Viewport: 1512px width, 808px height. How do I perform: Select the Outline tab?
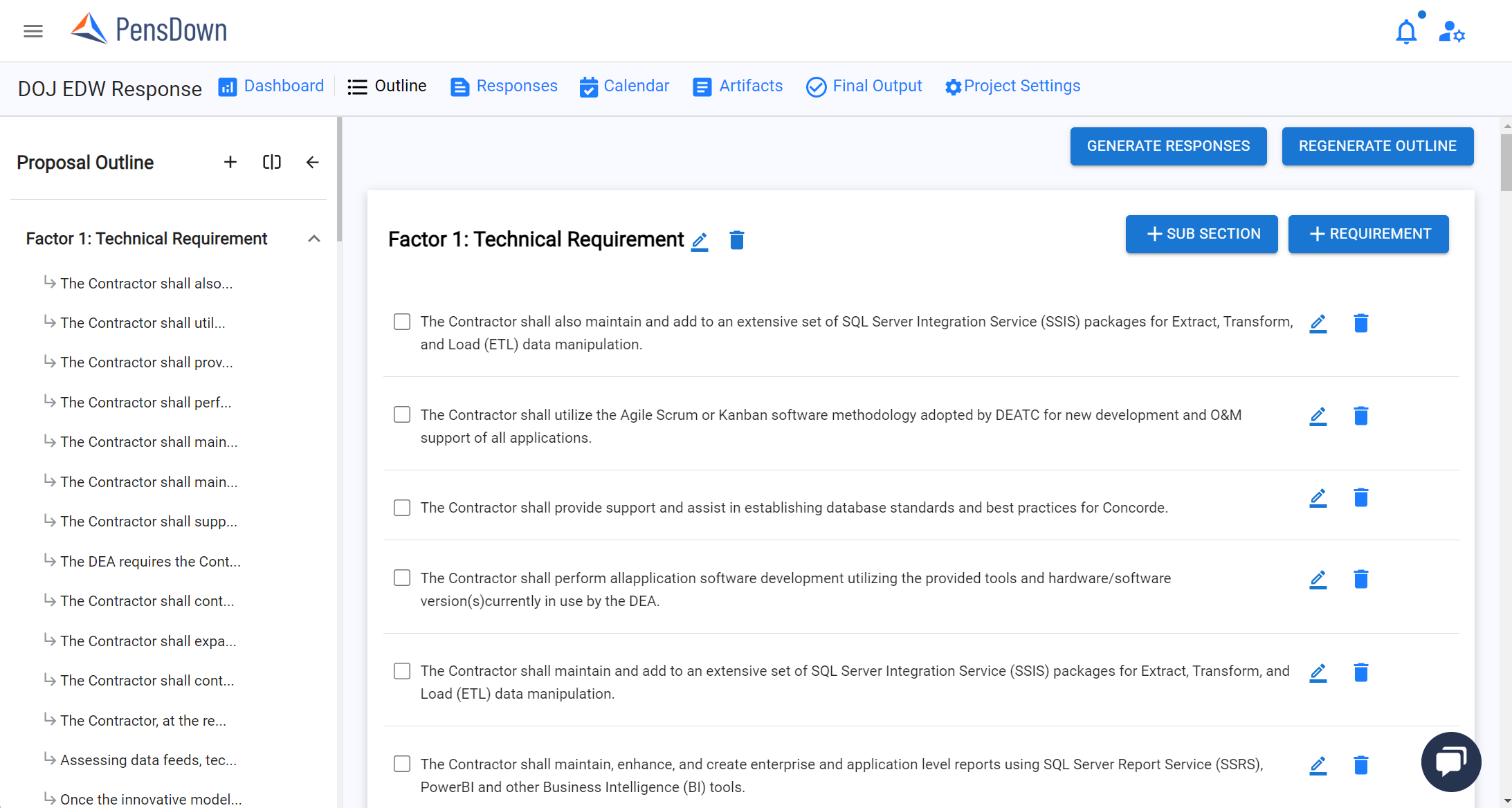click(x=387, y=86)
